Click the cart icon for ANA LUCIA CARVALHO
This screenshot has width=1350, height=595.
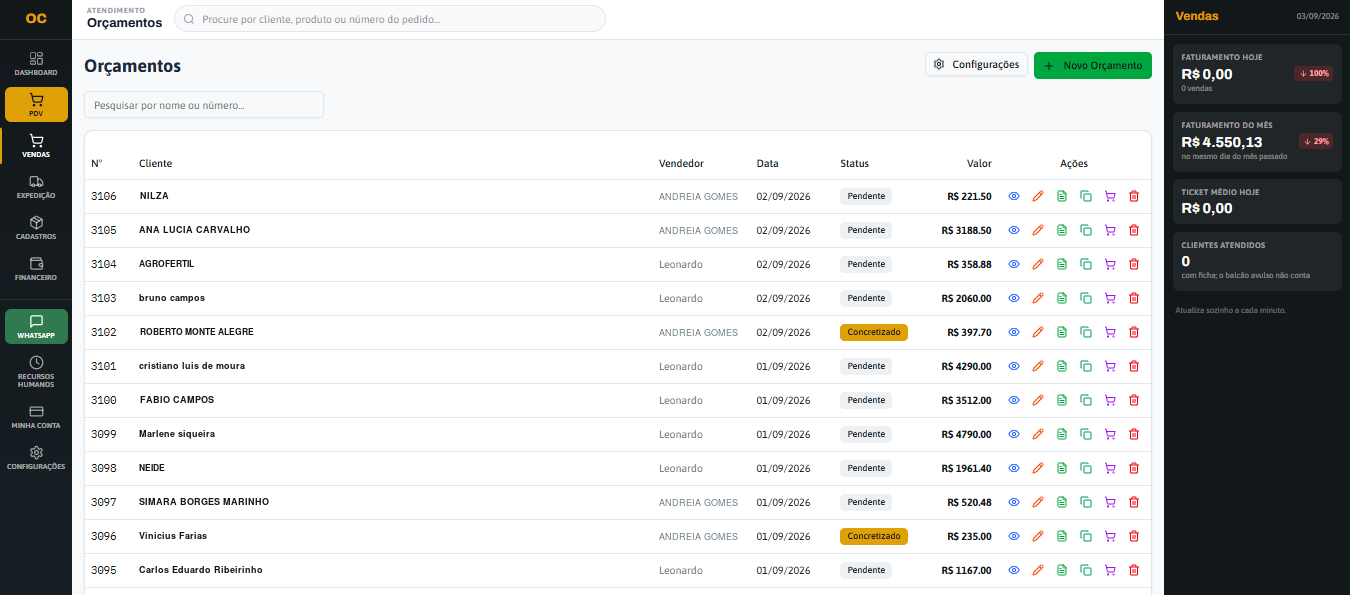point(1110,230)
